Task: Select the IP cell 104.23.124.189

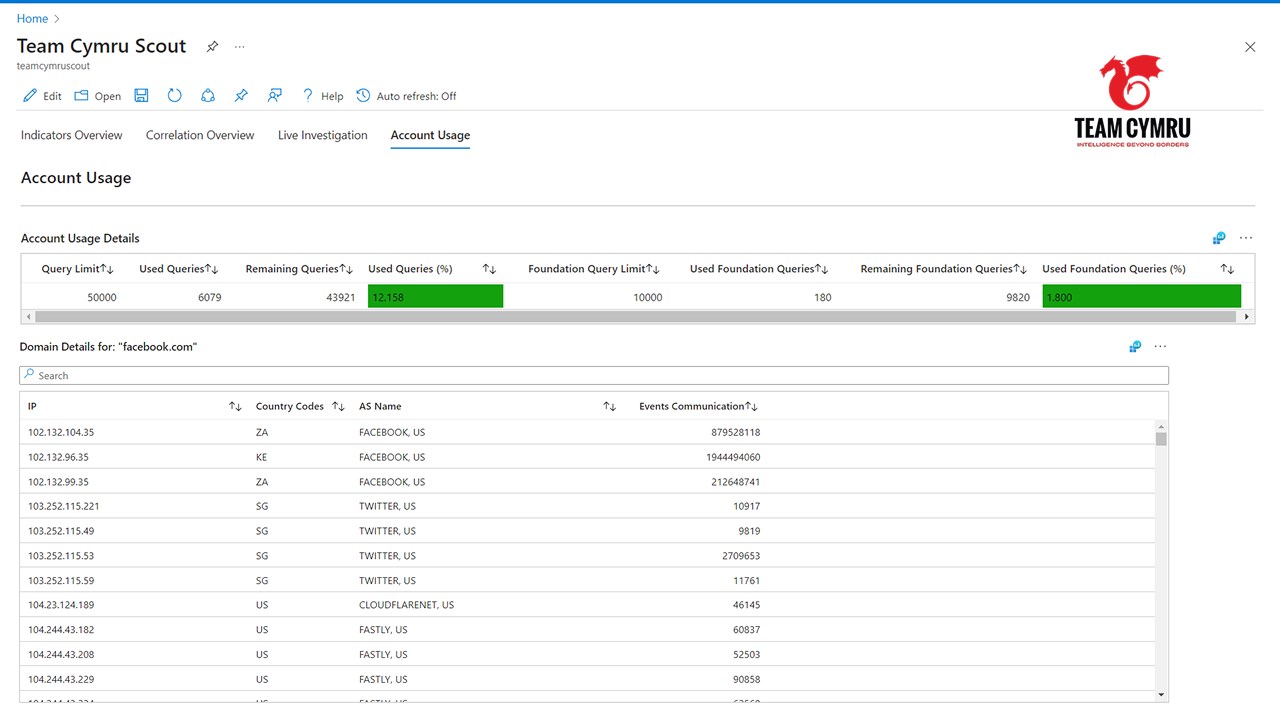Action: [x=61, y=605]
